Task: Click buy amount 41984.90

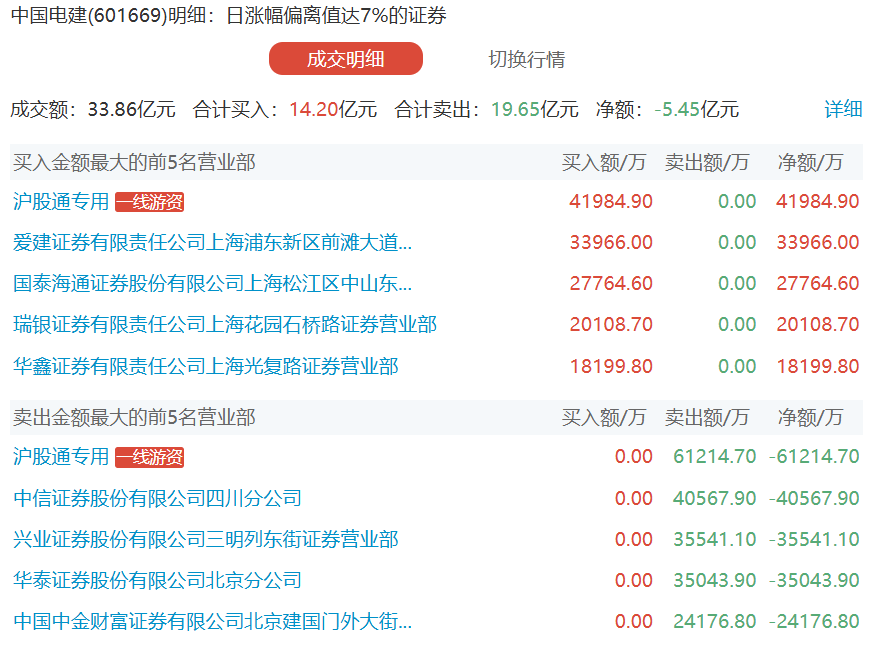Action: click(x=611, y=201)
